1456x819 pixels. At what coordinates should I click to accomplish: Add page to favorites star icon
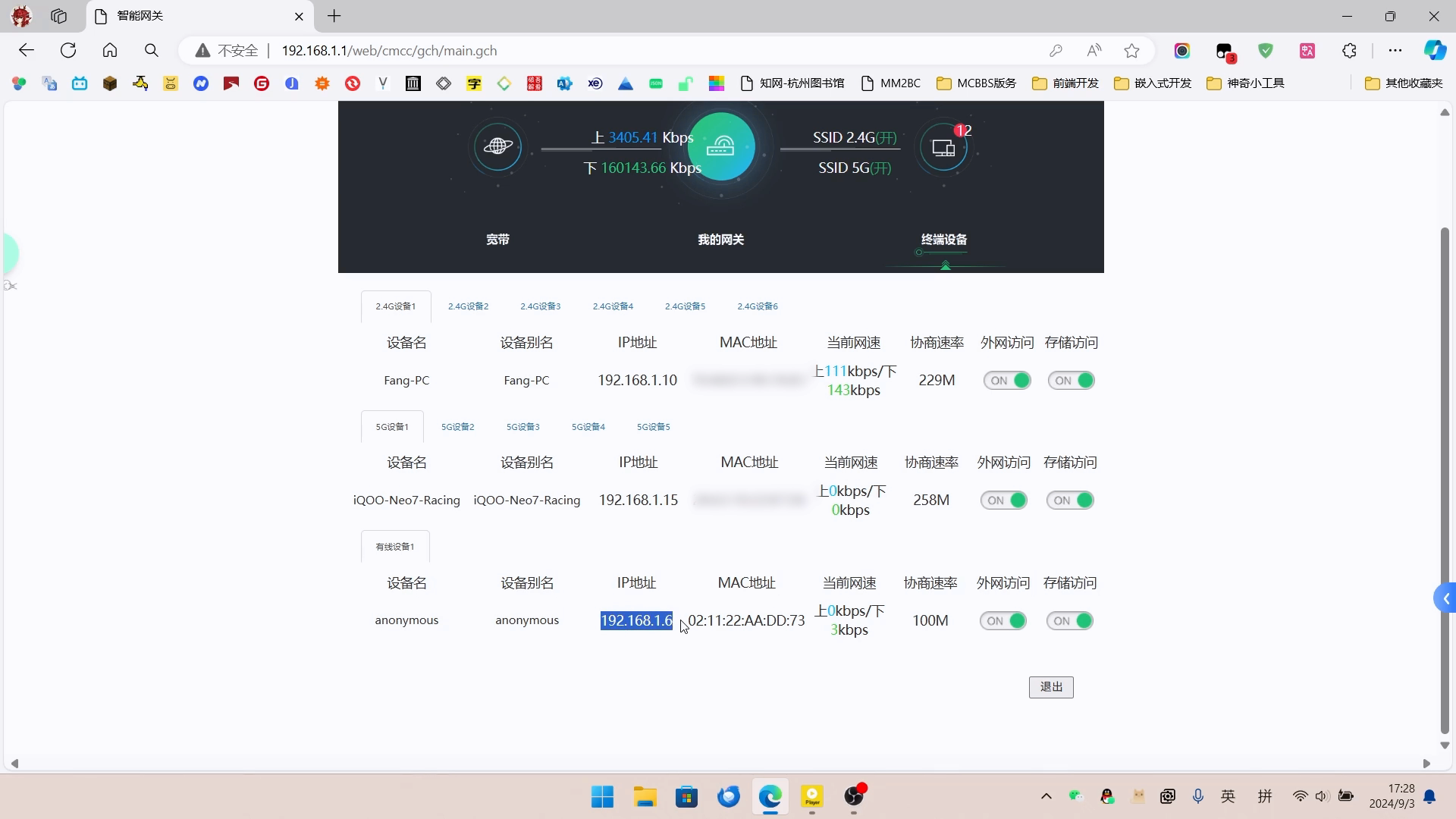click(x=1131, y=51)
